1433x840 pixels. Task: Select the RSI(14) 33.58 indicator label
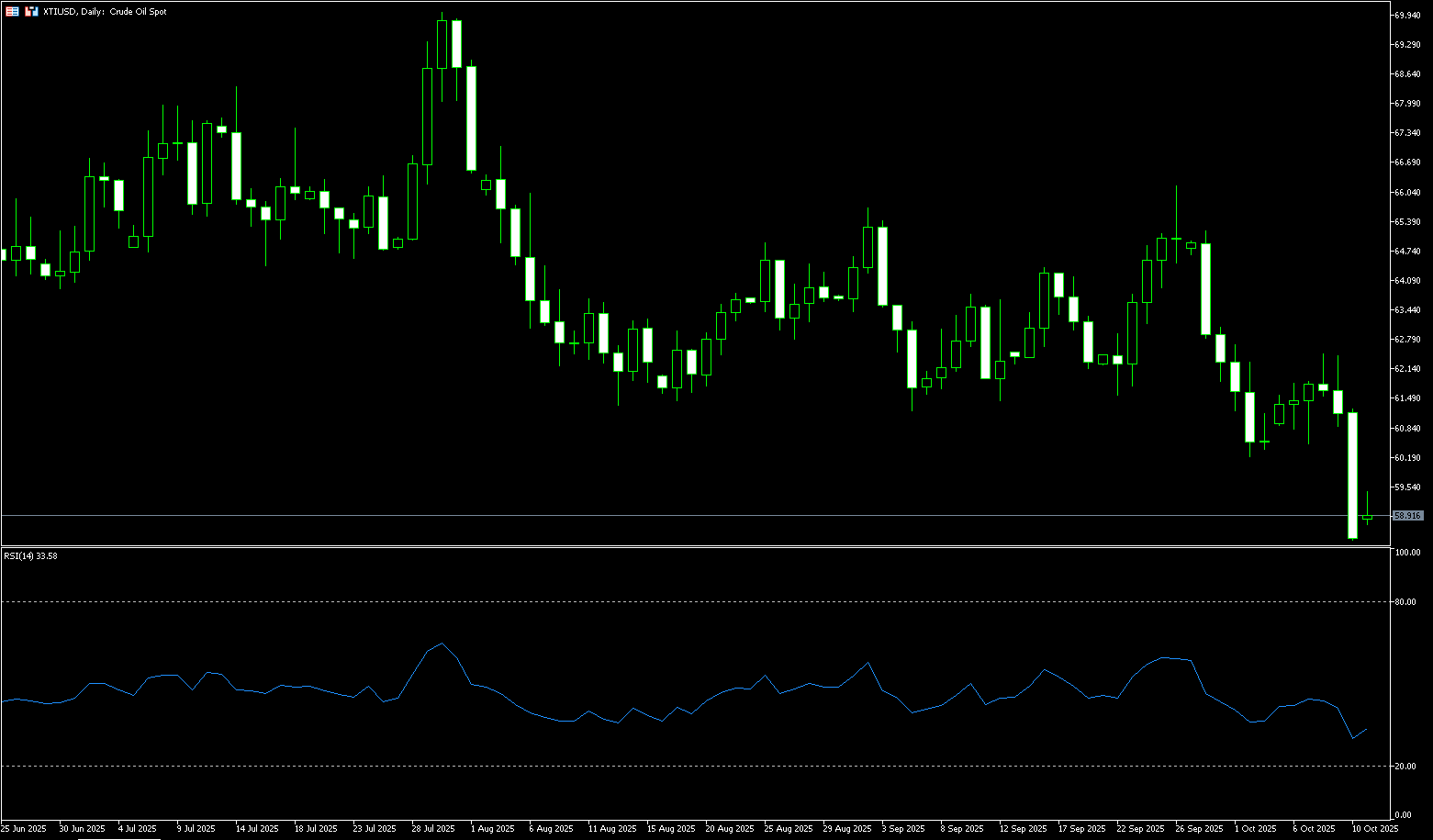30,555
